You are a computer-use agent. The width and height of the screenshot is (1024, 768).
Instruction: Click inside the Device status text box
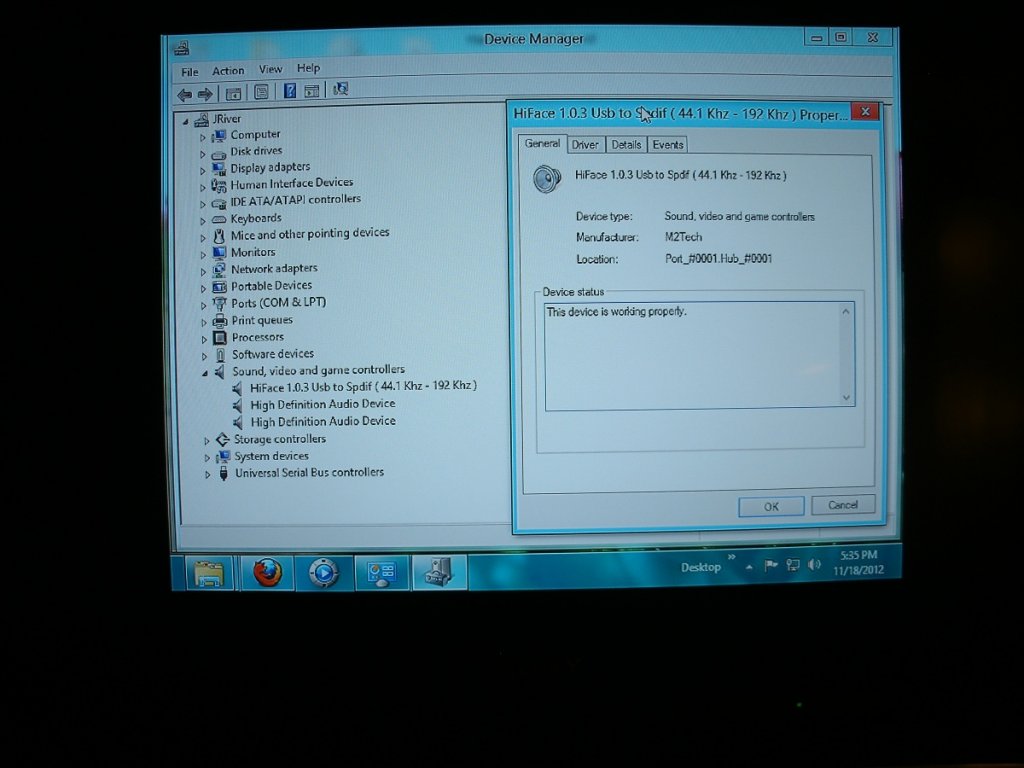(699, 356)
